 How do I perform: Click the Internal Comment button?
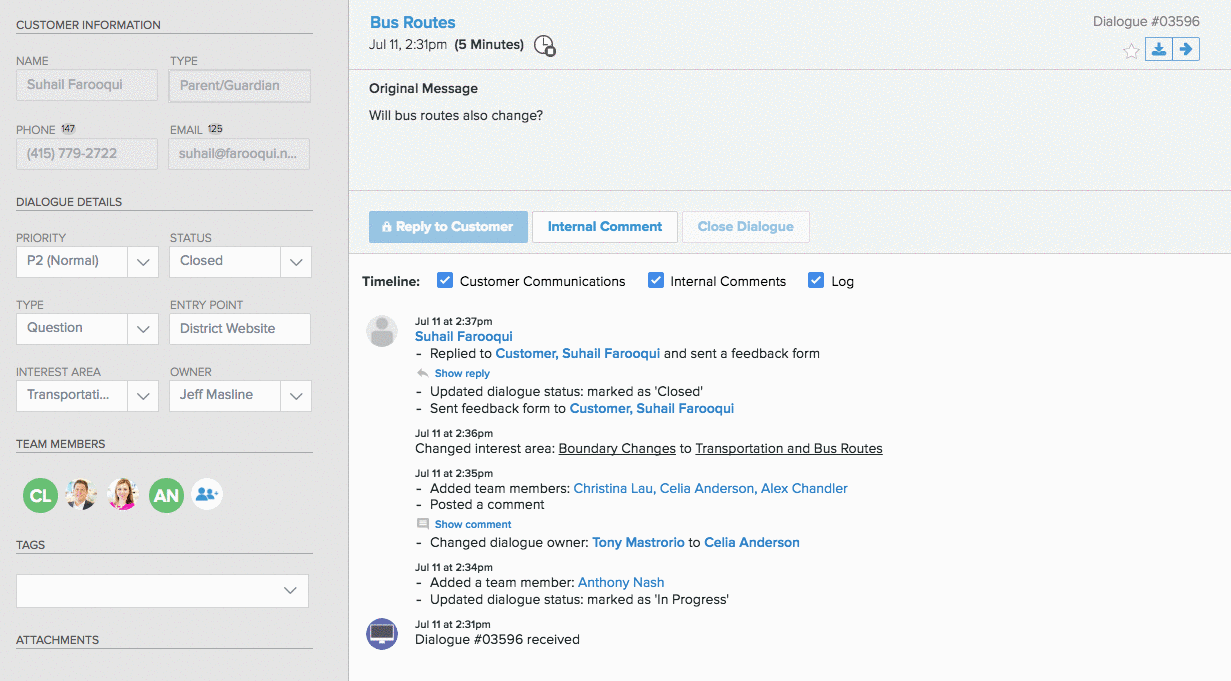point(604,227)
